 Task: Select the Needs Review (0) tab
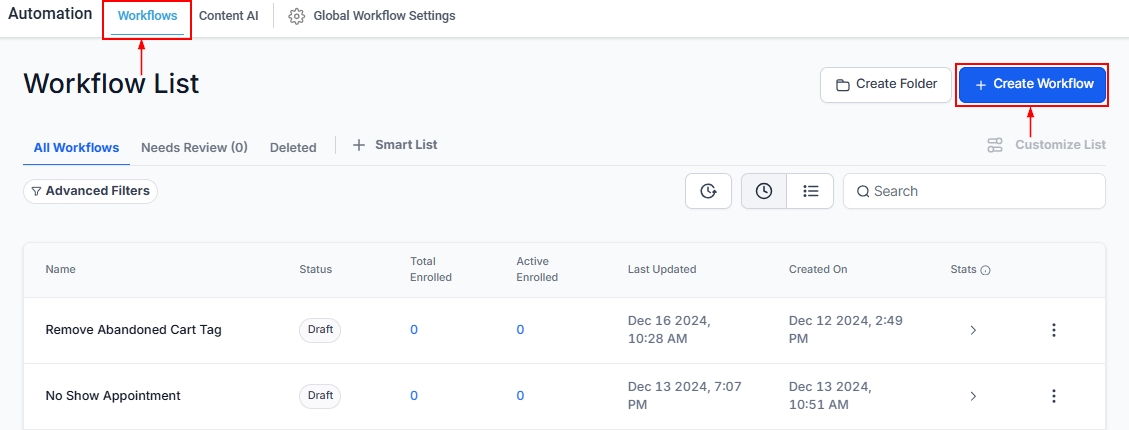194,147
